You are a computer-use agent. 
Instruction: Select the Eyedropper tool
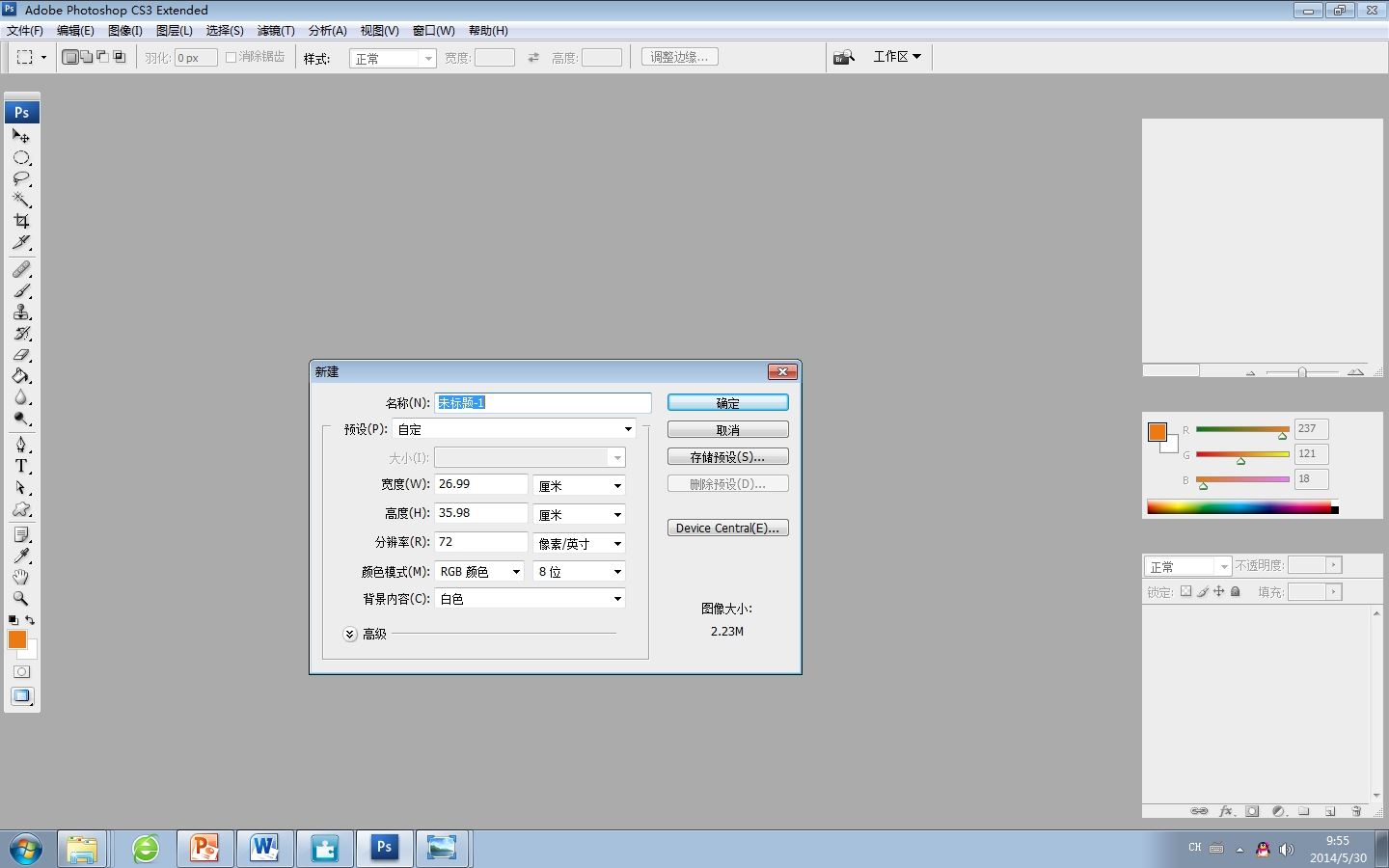(21, 556)
